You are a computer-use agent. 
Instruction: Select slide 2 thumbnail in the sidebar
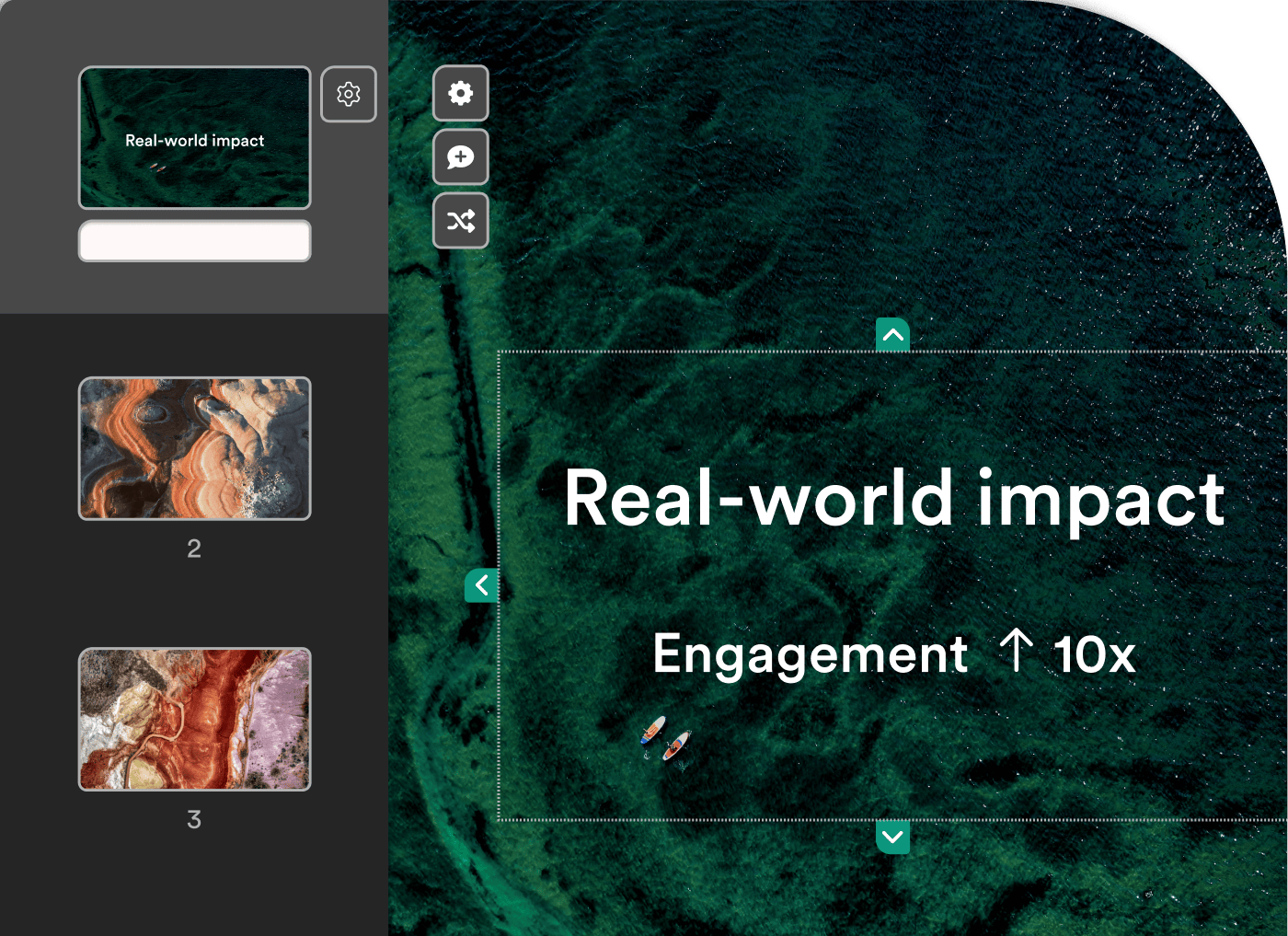194,448
